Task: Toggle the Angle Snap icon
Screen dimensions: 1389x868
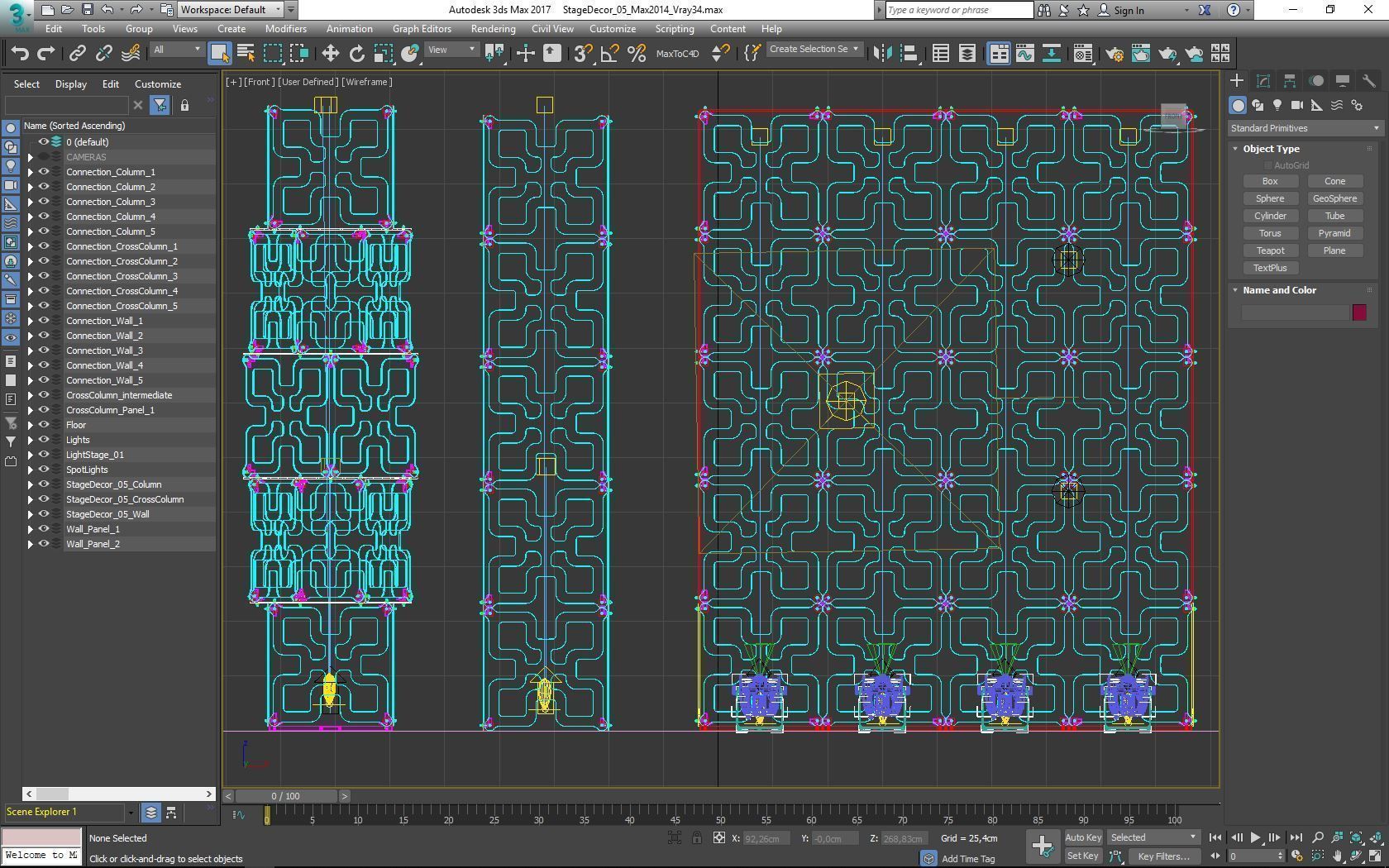Action: click(x=609, y=54)
